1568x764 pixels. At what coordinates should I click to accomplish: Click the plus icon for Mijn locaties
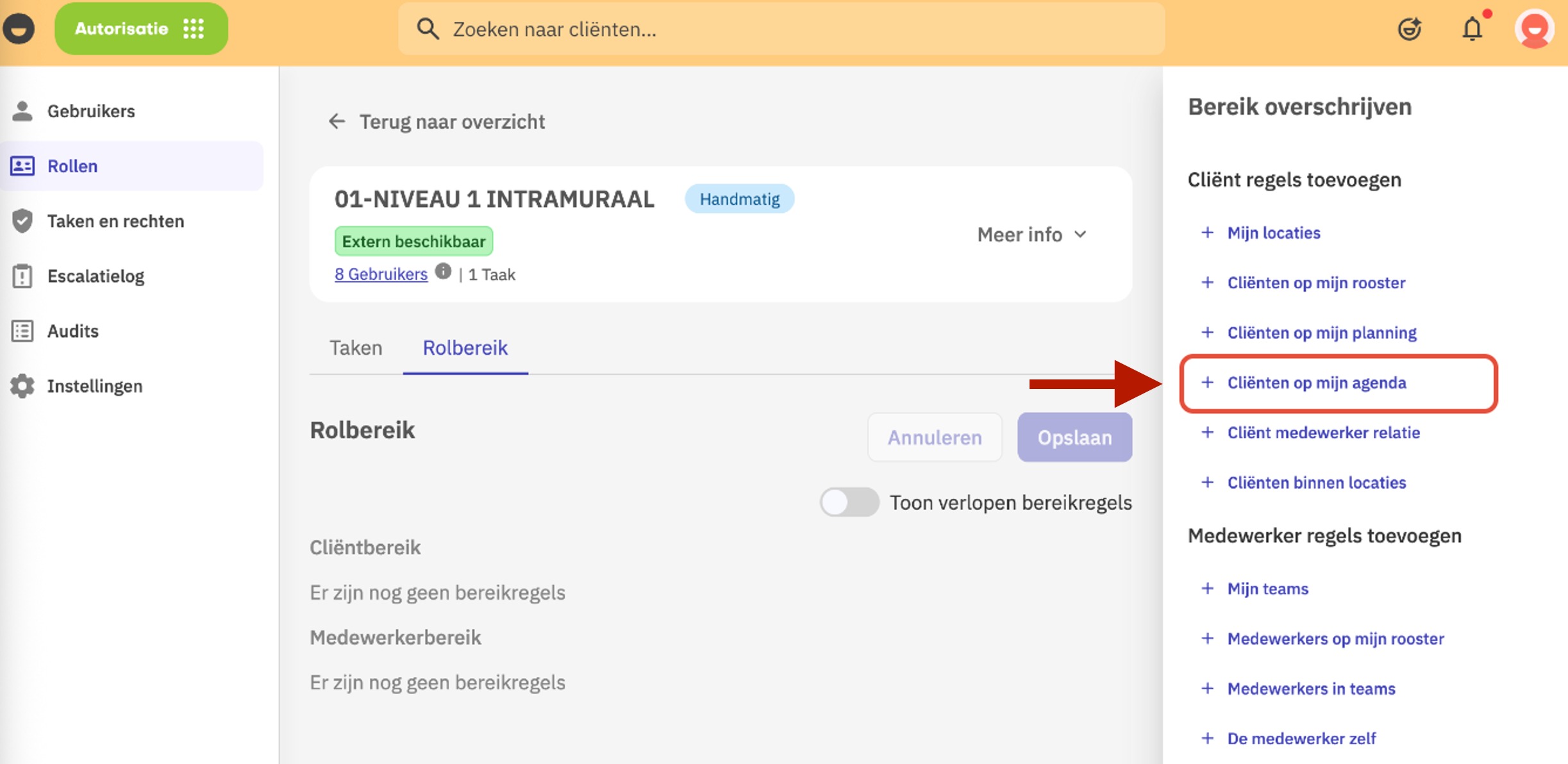[1207, 233]
